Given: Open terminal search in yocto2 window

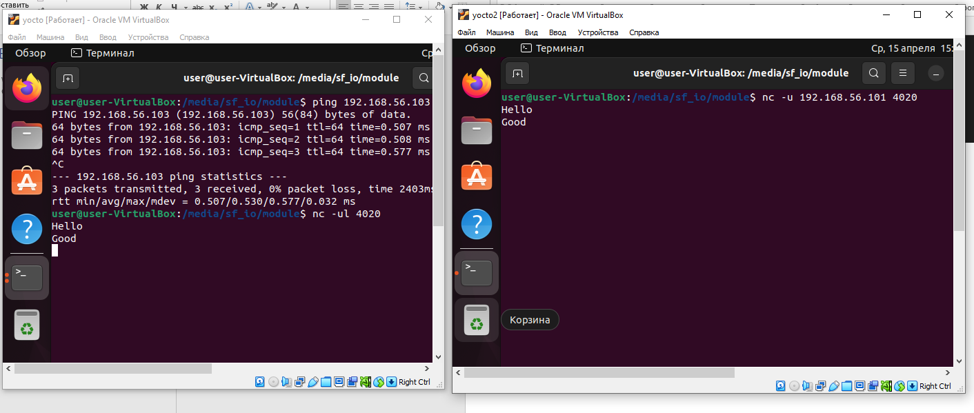Looking at the screenshot, I should [x=873, y=73].
